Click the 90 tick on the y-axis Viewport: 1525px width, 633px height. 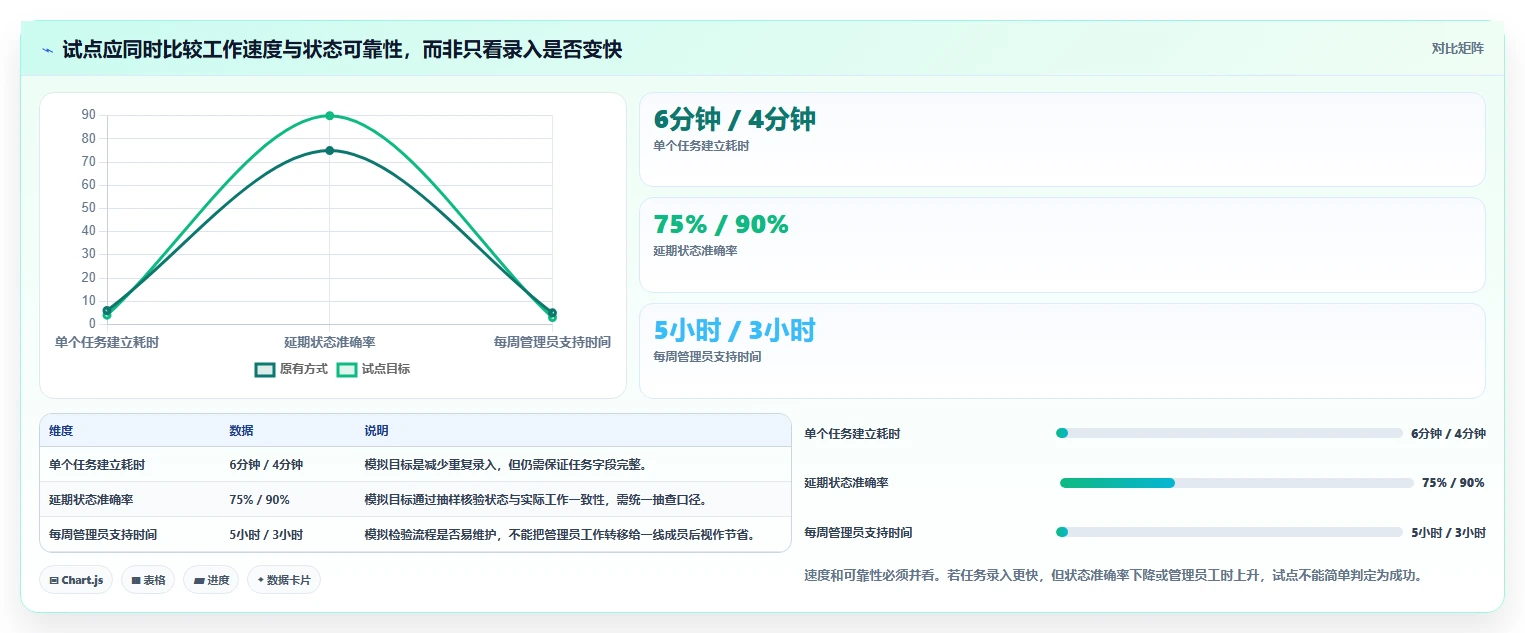coord(89,115)
